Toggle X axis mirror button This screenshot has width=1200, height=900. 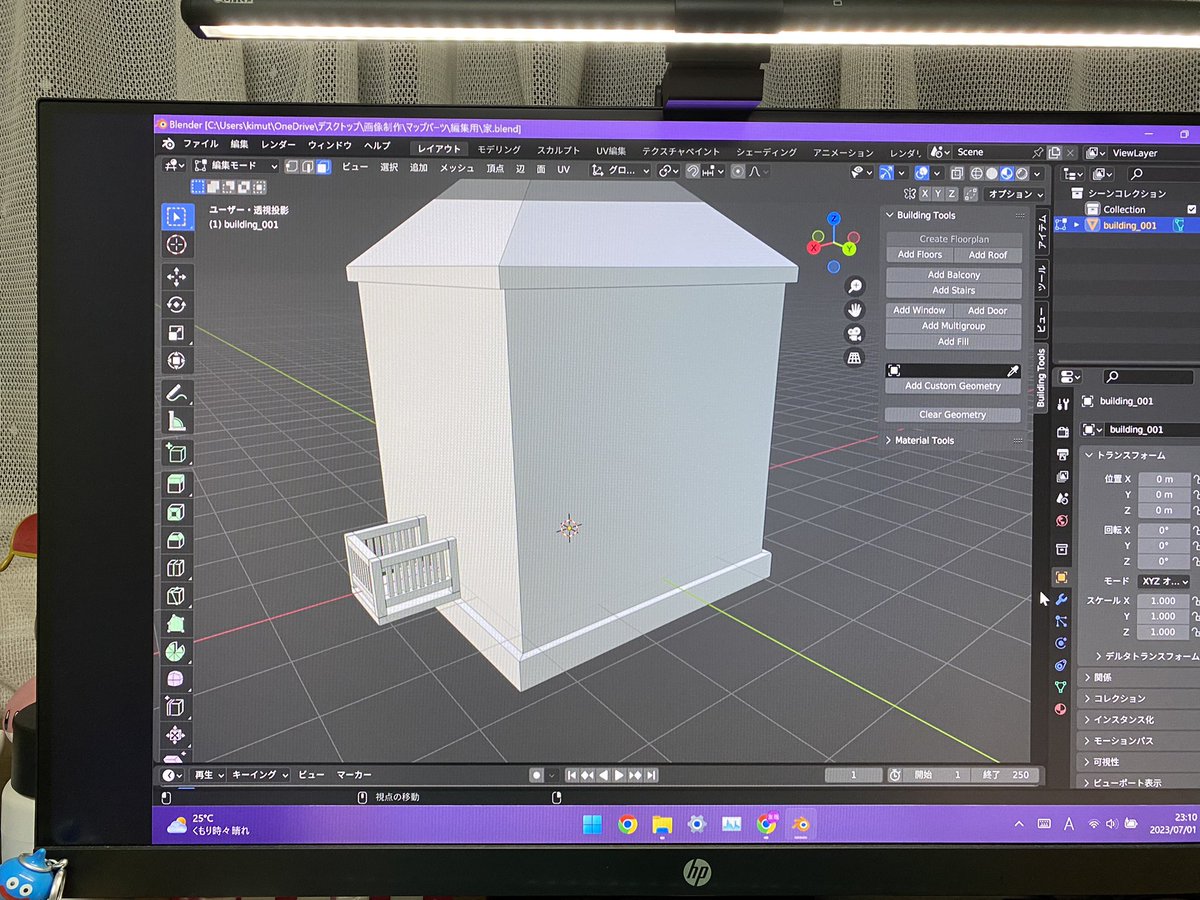(x=925, y=194)
